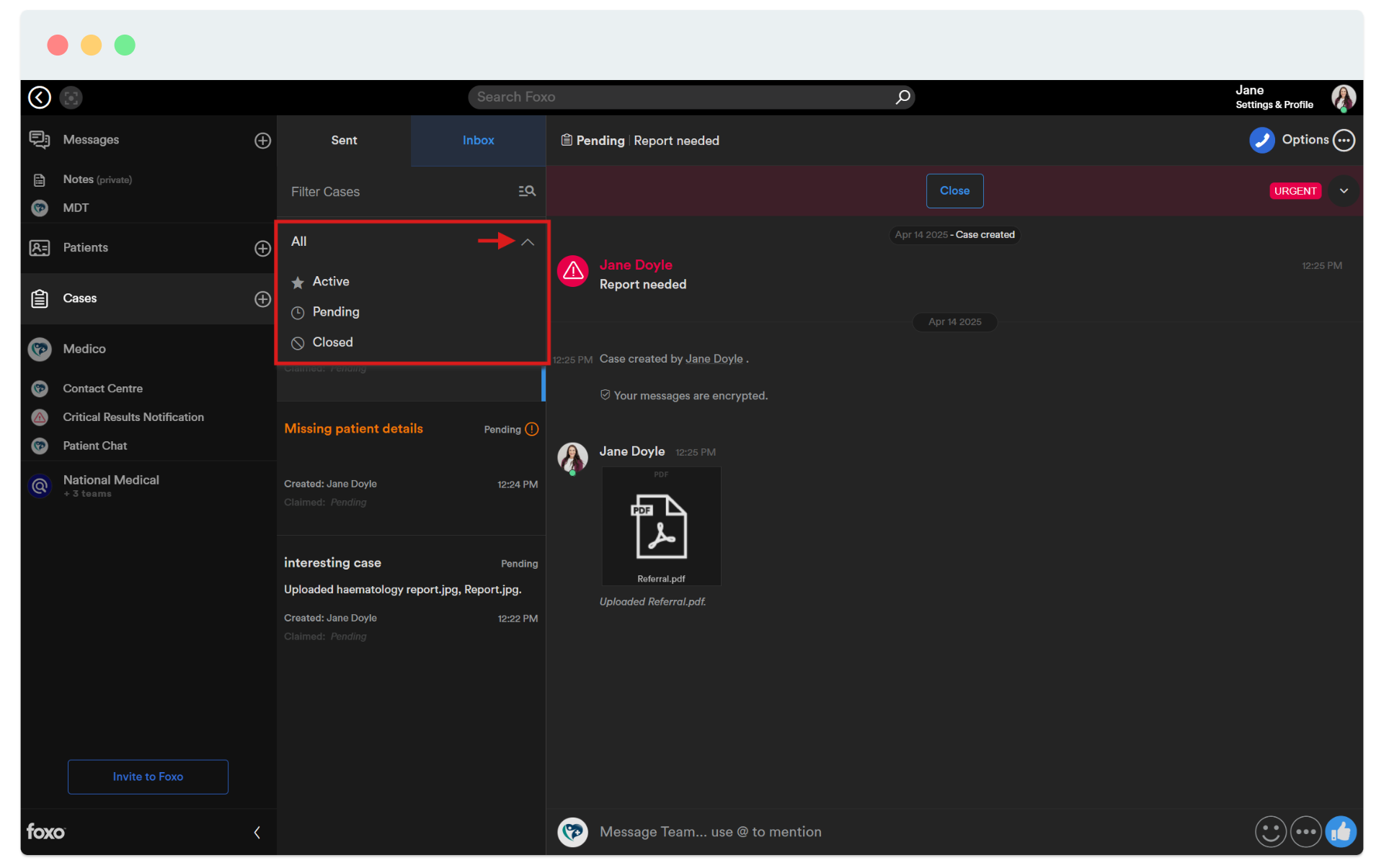Expand the chevron next to URGENT
This screenshot has width=1384, height=868.
(1344, 191)
